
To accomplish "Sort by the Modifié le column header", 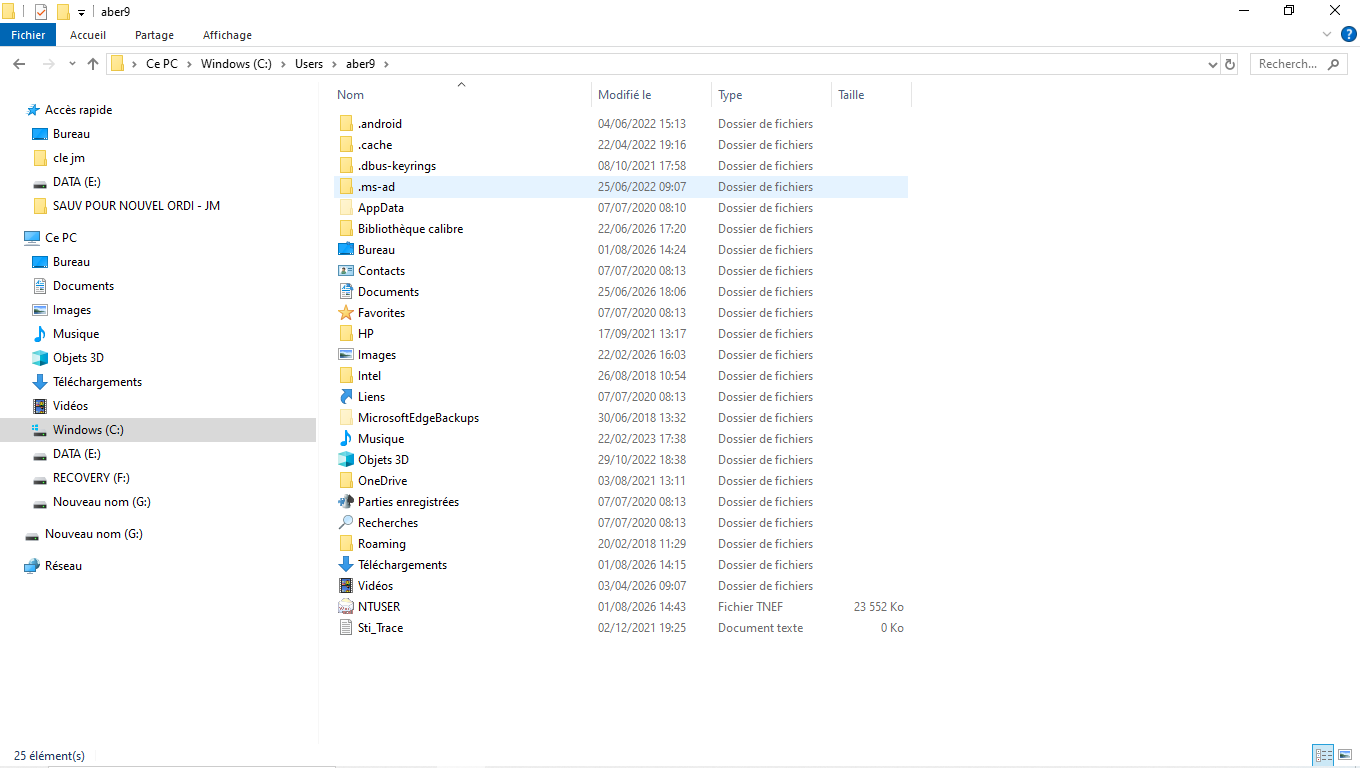I will (624, 95).
